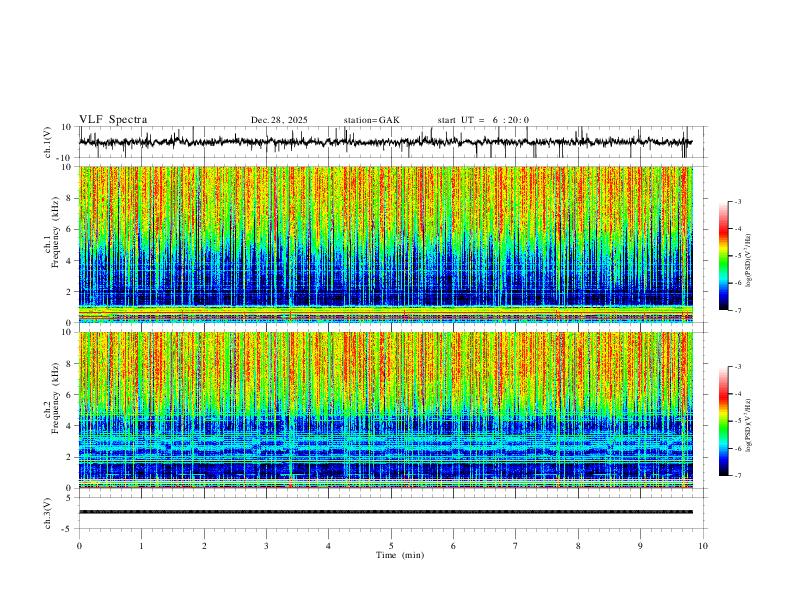Click time axis tick label "4"

pos(329,546)
